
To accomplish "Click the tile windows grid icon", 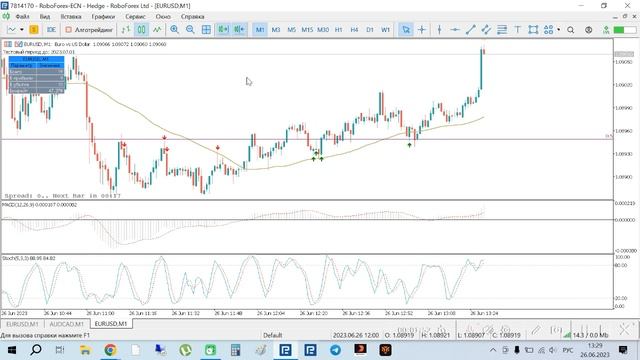I will (x=206, y=30).
